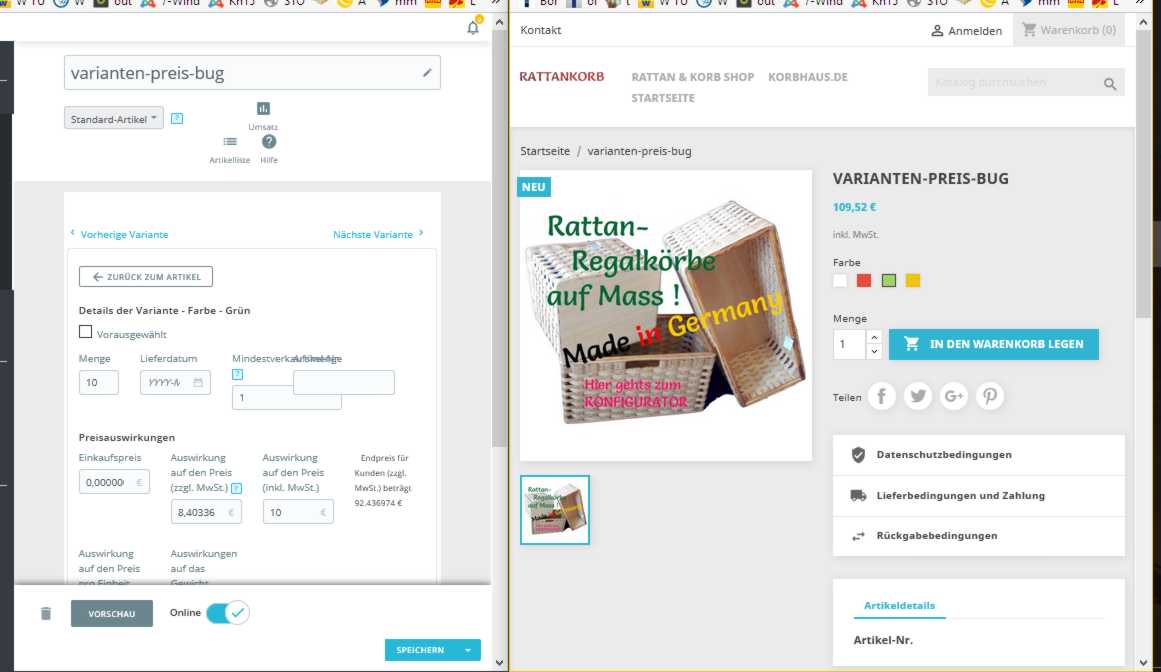
Task: Increase quantity with the up arrow
Action: 874,337
